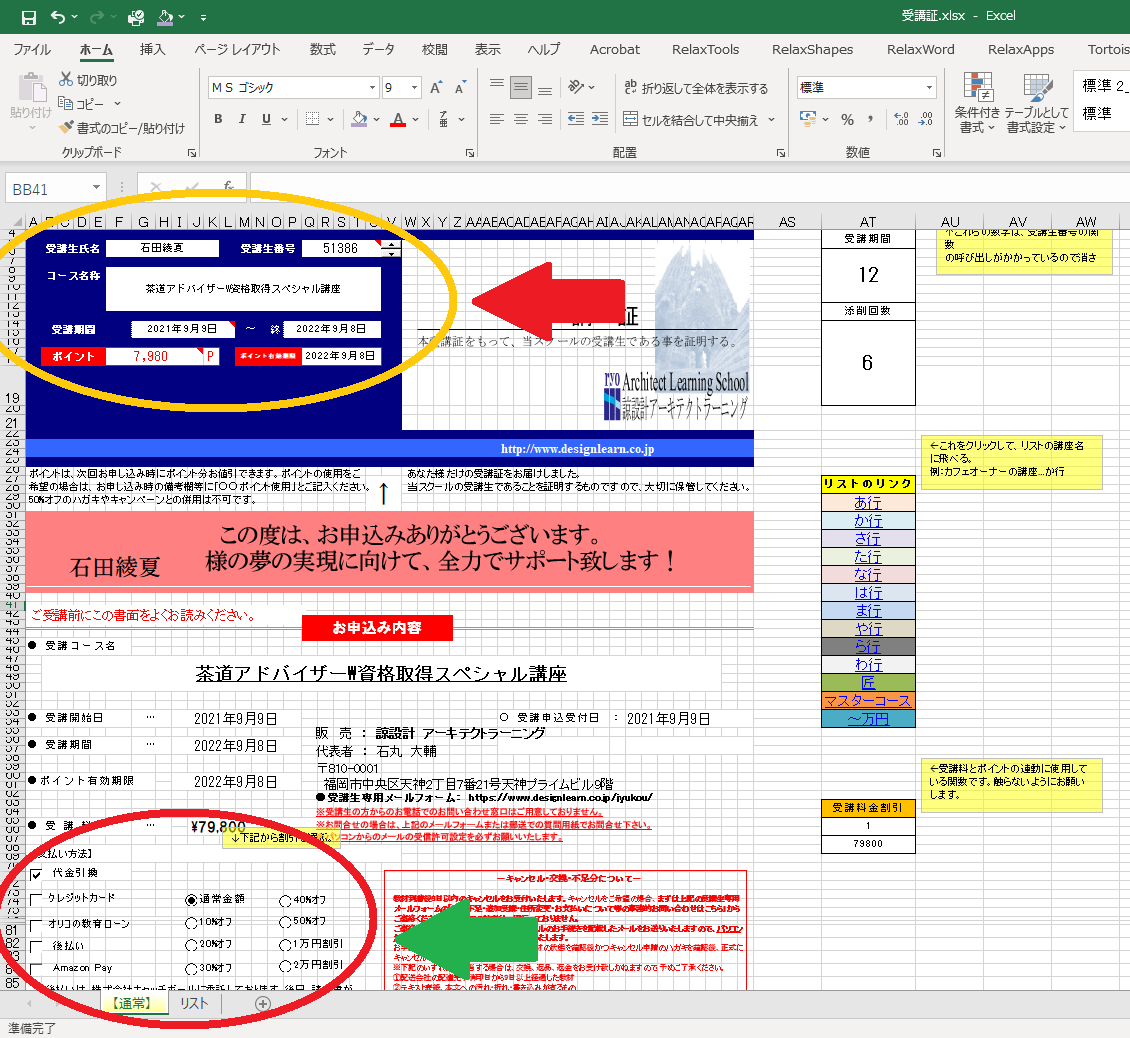Click the Undo arrow icon
The height and width of the screenshot is (1038, 1130).
tap(57, 17)
